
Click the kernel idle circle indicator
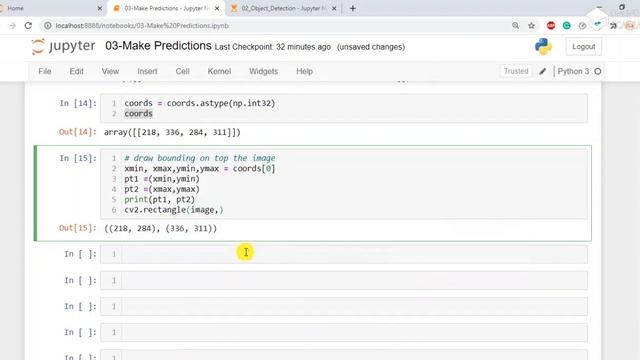click(598, 71)
